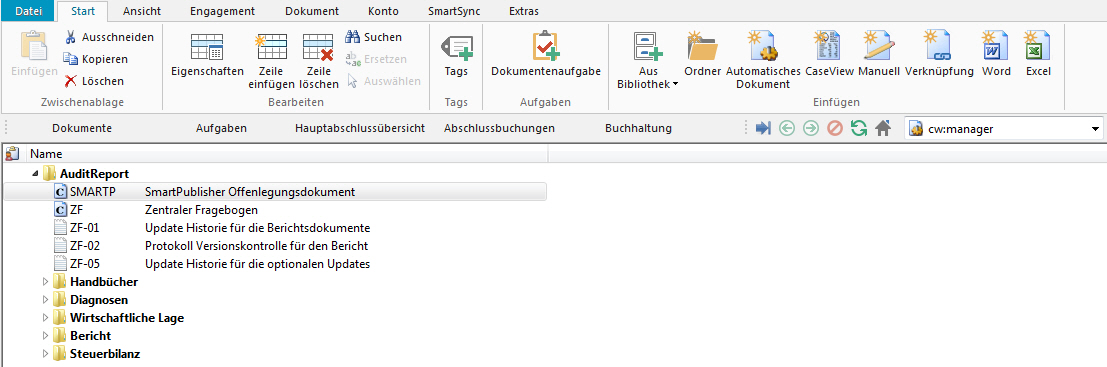1107x367 pixels.
Task: Open the cw:manager combo box dropdown
Action: 1095,128
